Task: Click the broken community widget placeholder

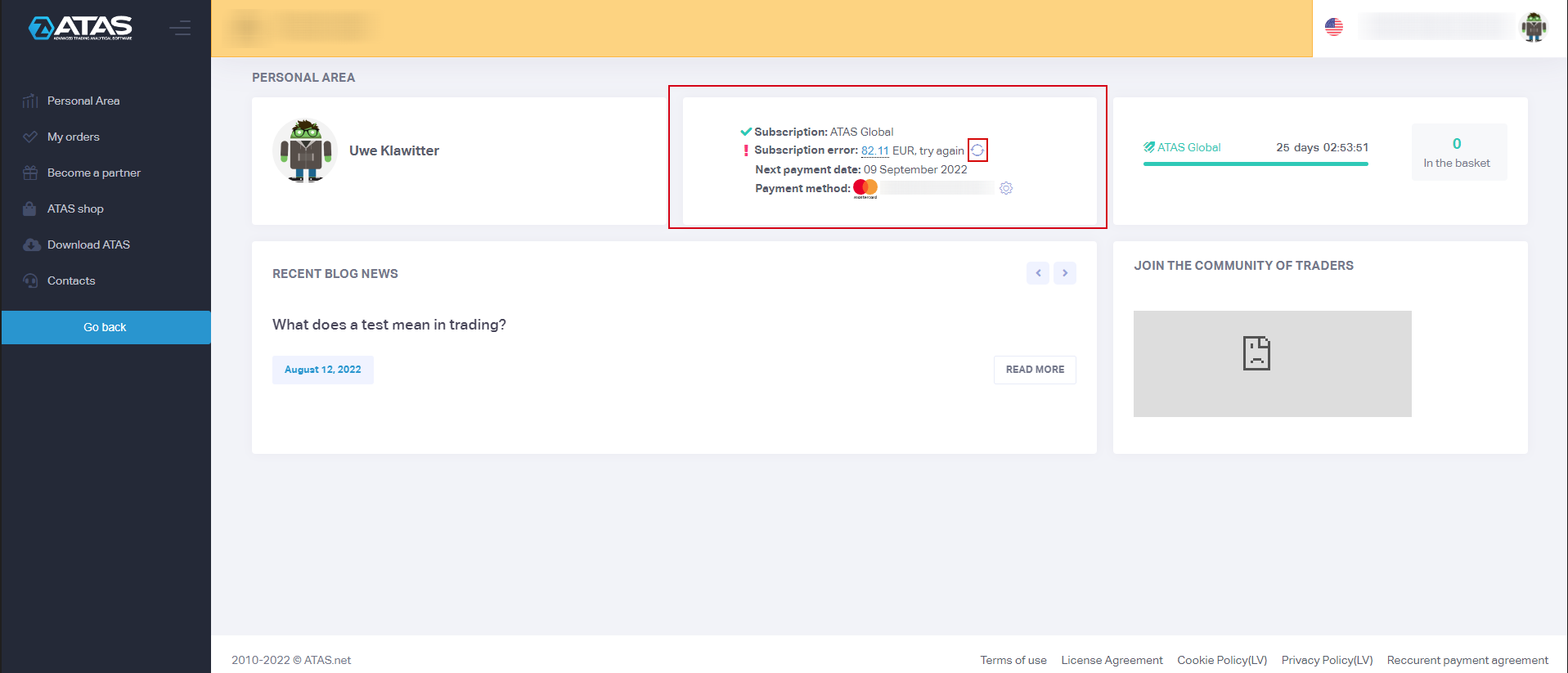Action: tap(1272, 364)
